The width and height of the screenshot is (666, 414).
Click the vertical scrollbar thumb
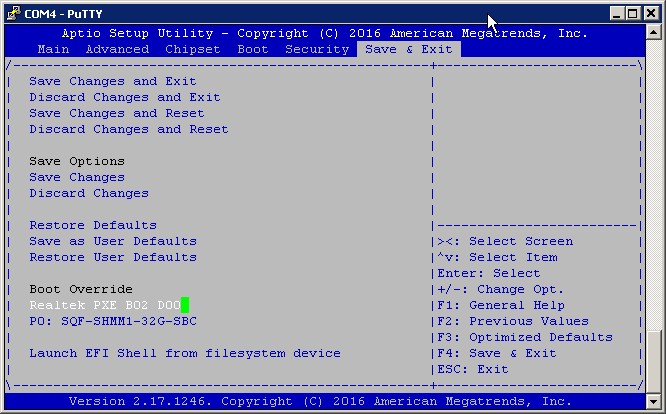[653, 362]
